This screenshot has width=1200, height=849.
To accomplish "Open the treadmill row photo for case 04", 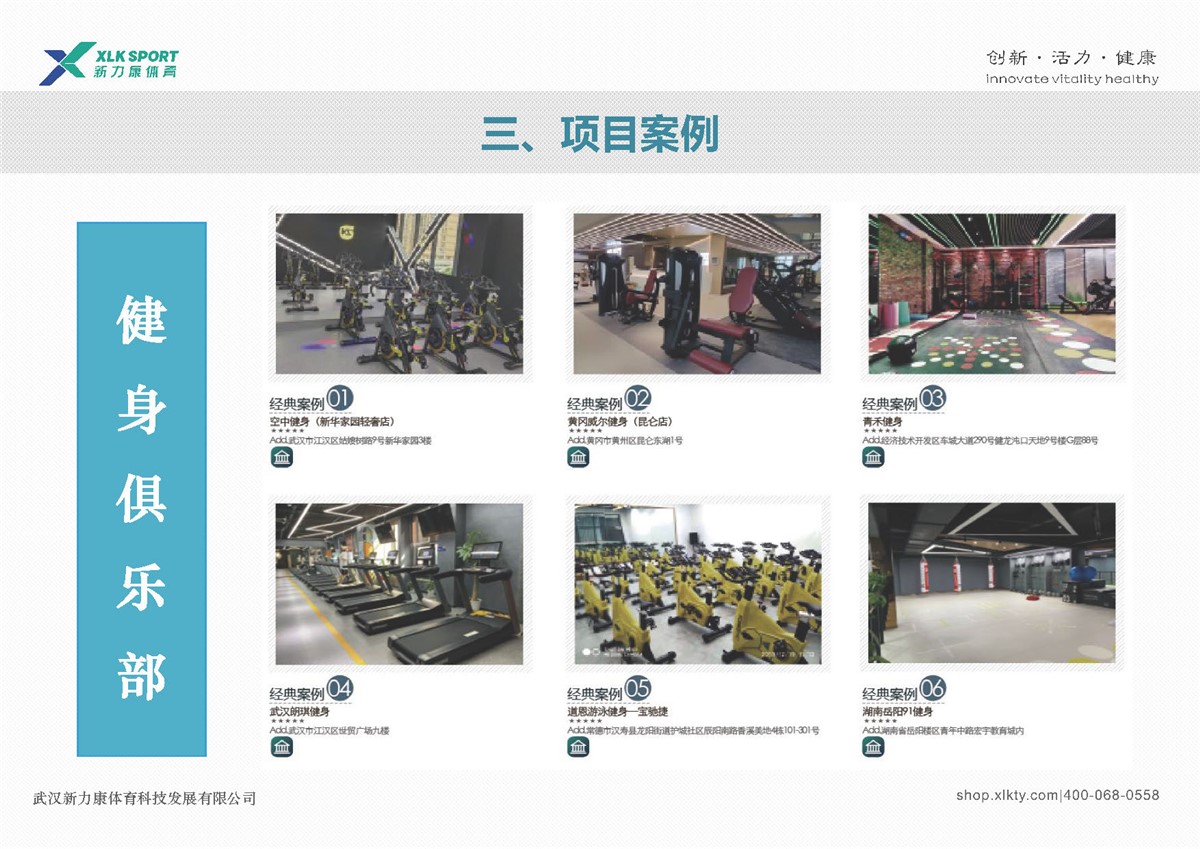I will [x=399, y=584].
